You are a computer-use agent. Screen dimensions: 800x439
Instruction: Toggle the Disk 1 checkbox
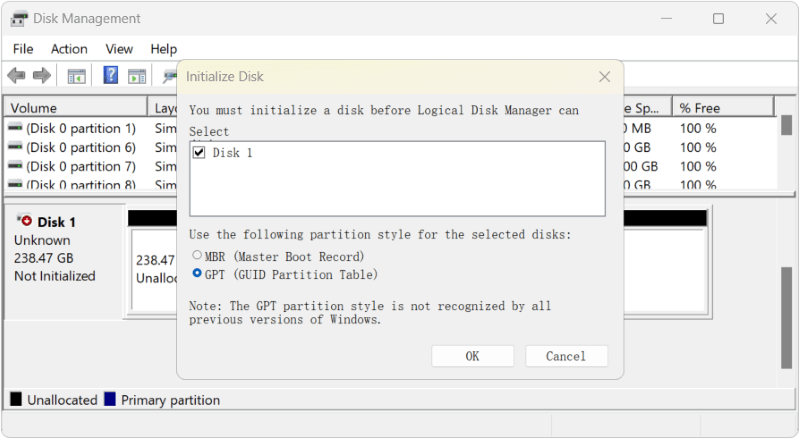[199, 153]
